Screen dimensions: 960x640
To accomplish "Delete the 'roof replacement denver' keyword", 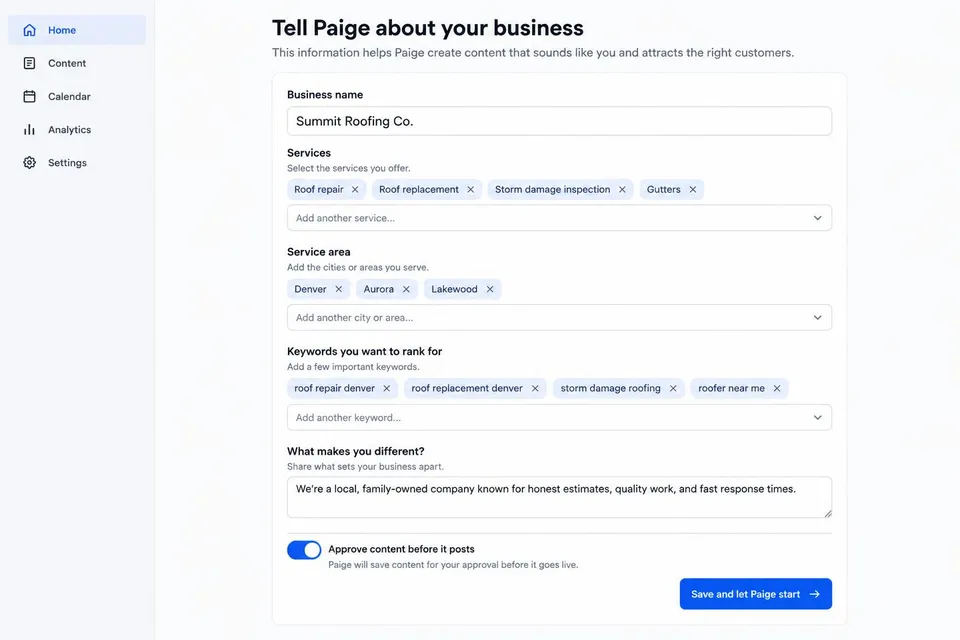I will click(x=535, y=388).
